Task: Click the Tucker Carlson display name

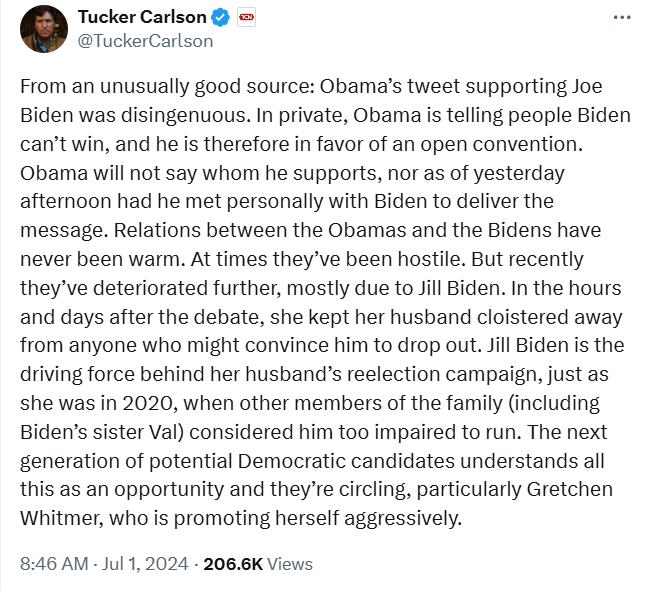Action: pyautogui.click(x=141, y=19)
